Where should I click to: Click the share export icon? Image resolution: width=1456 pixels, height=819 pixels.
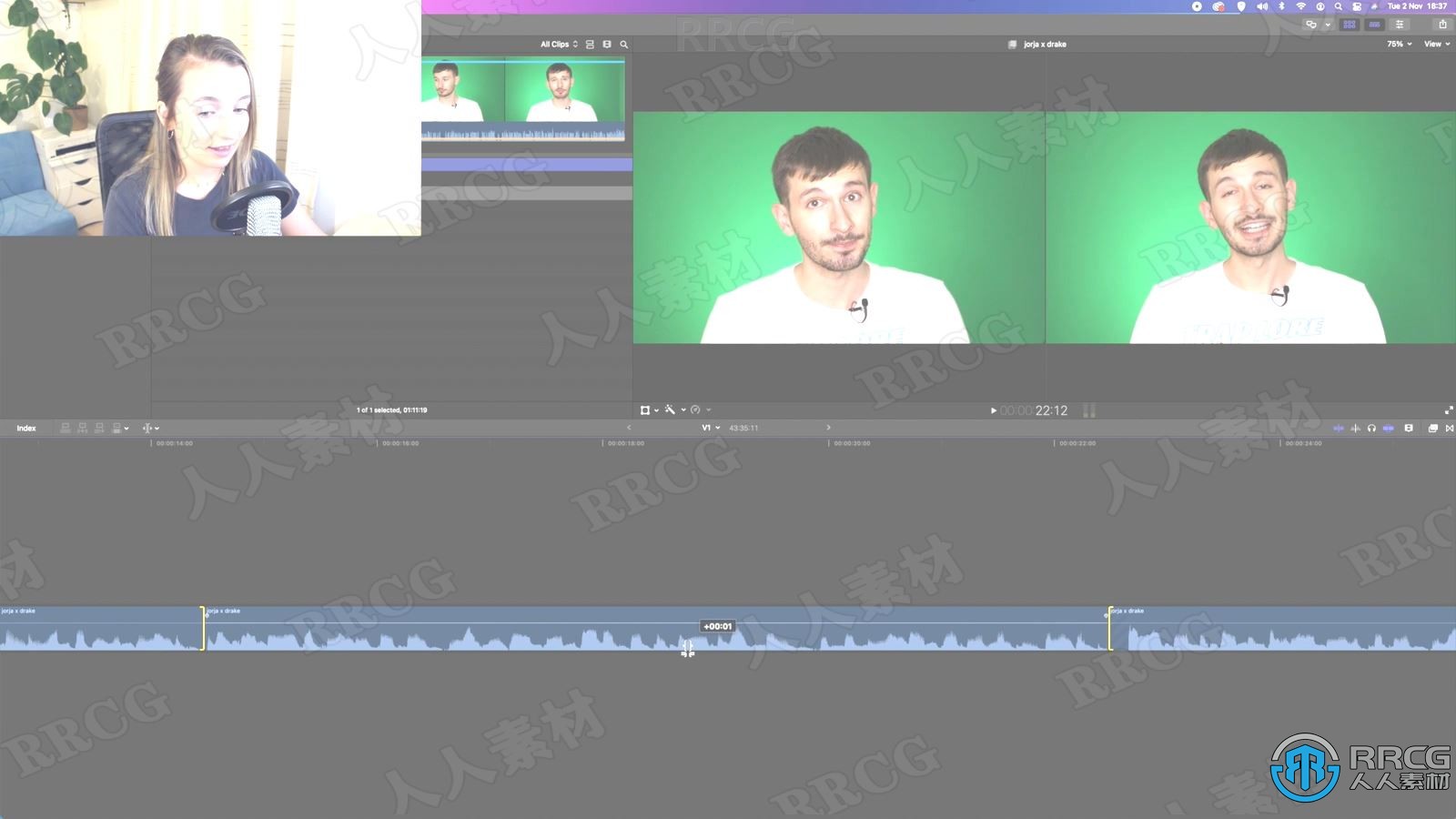tap(1442, 25)
